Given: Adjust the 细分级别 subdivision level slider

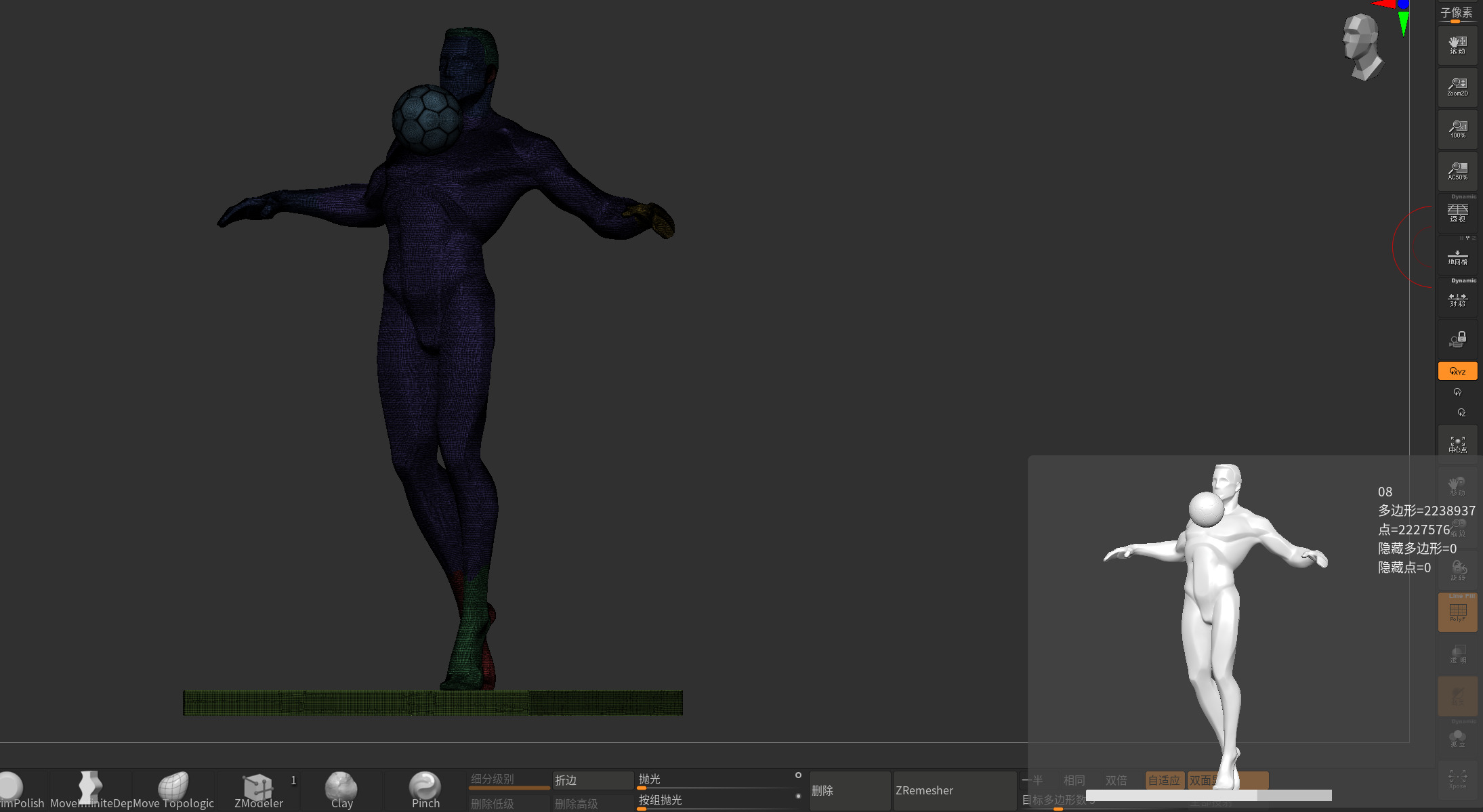Looking at the screenshot, I should point(509,780).
